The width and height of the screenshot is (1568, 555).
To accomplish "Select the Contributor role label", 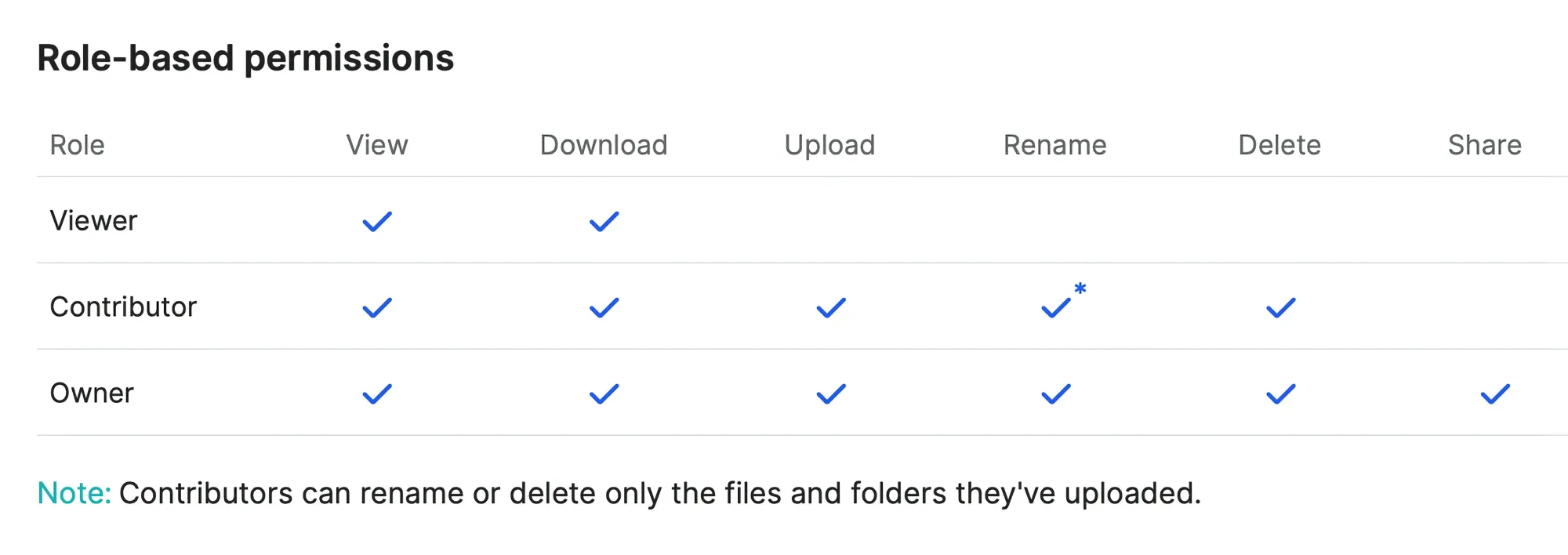I will point(123,307).
